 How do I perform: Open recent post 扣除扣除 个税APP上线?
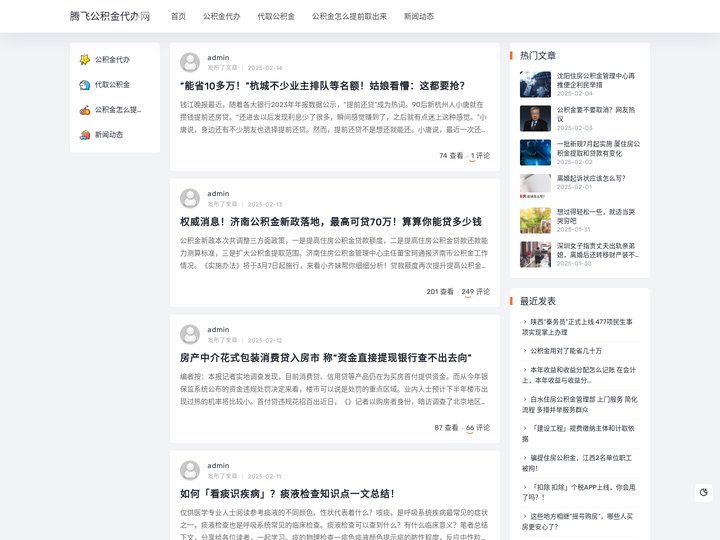[579, 492]
